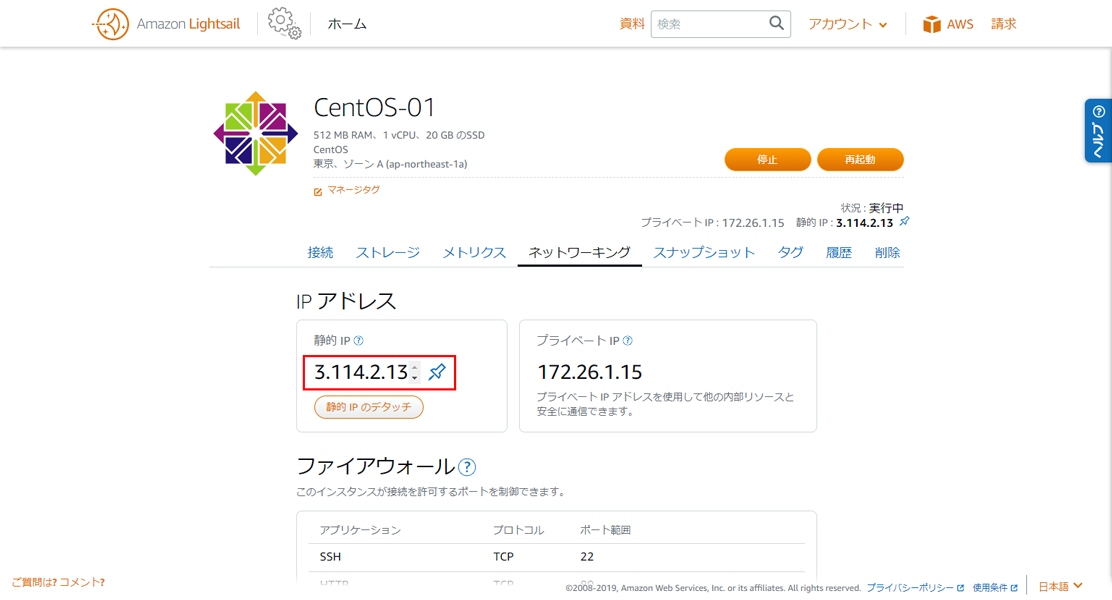This screenshot has height=600, width=1112.
Task: Click the プロトコル column header
Action: [x=518, y=530]
